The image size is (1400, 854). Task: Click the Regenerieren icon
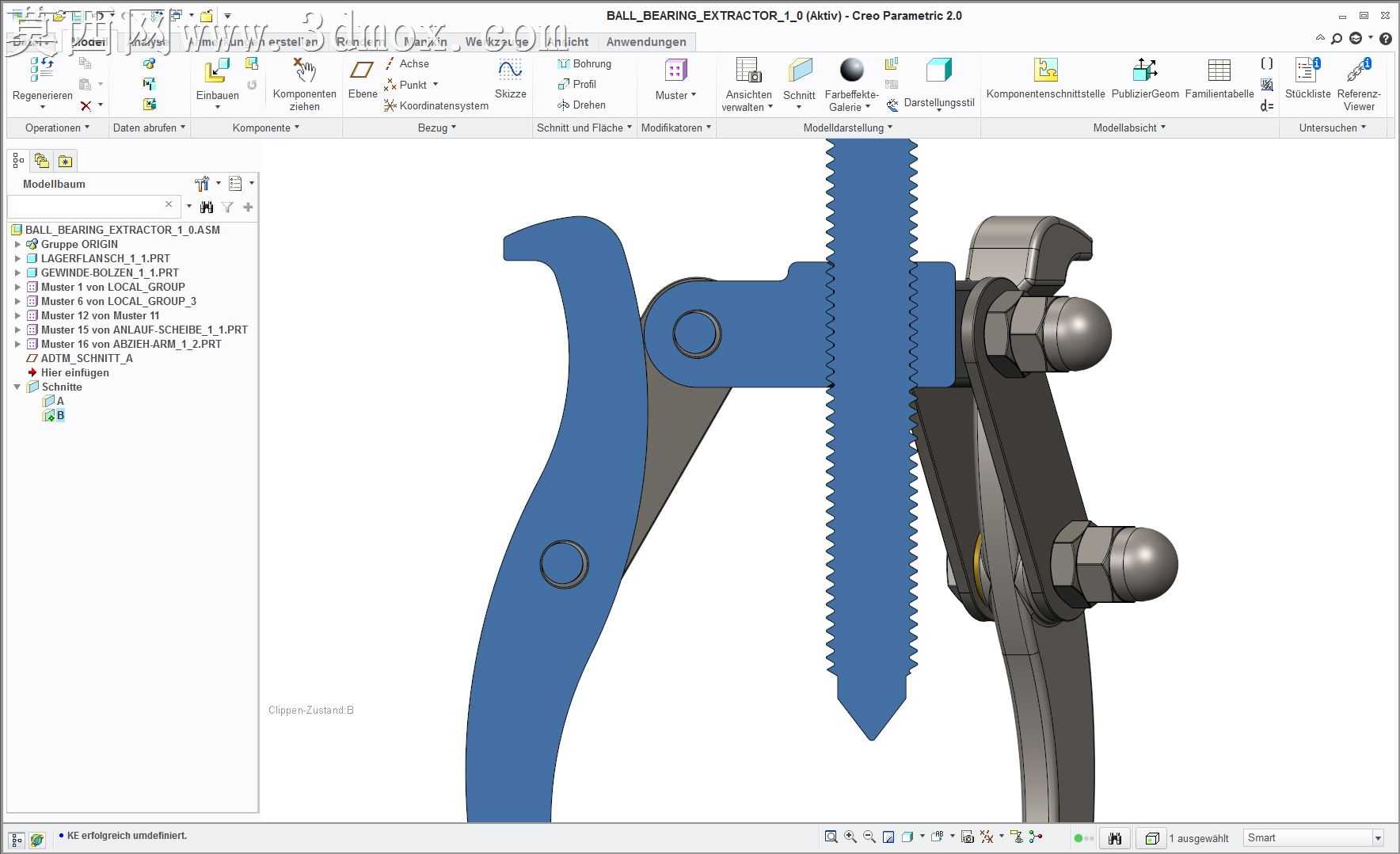[42, 70]
